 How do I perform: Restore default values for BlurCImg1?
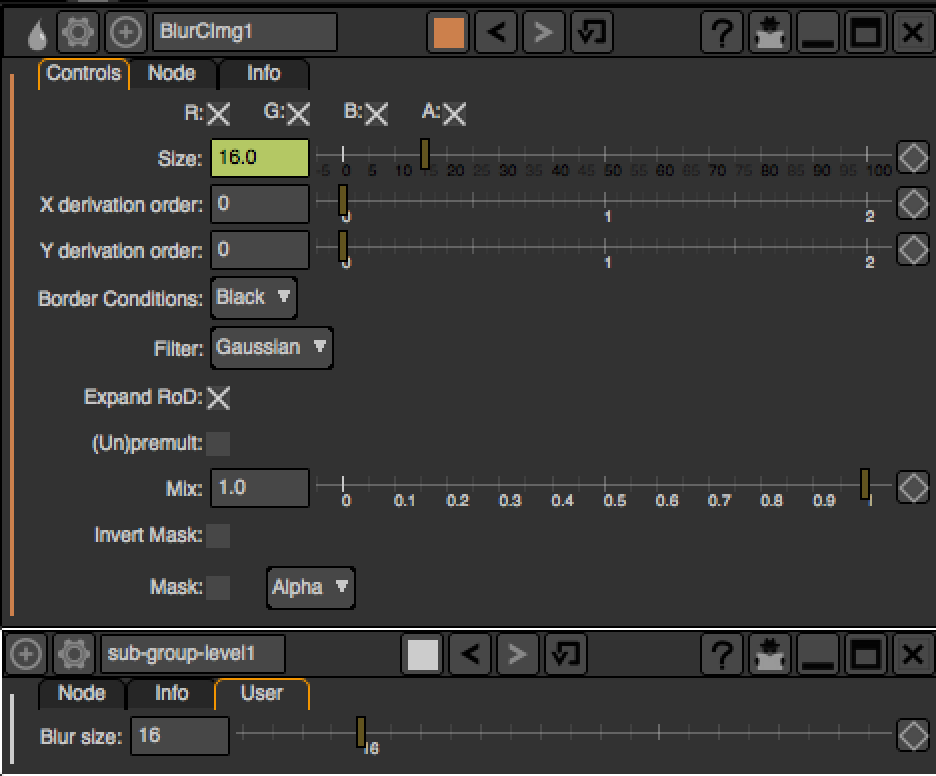coord(592,33)
